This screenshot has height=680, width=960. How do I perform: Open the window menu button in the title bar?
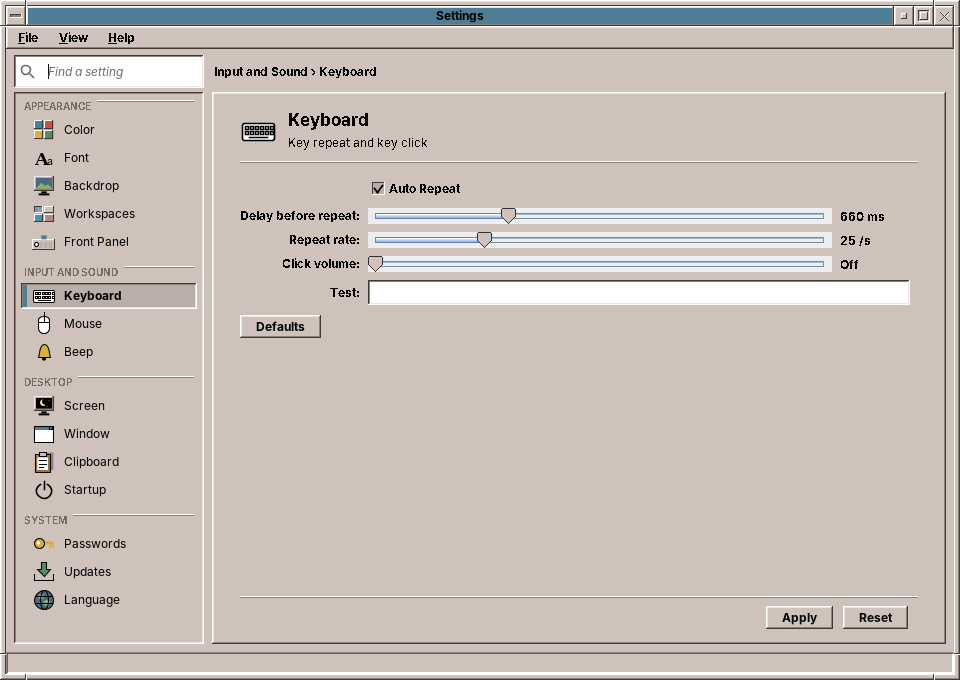coord(16,15)
